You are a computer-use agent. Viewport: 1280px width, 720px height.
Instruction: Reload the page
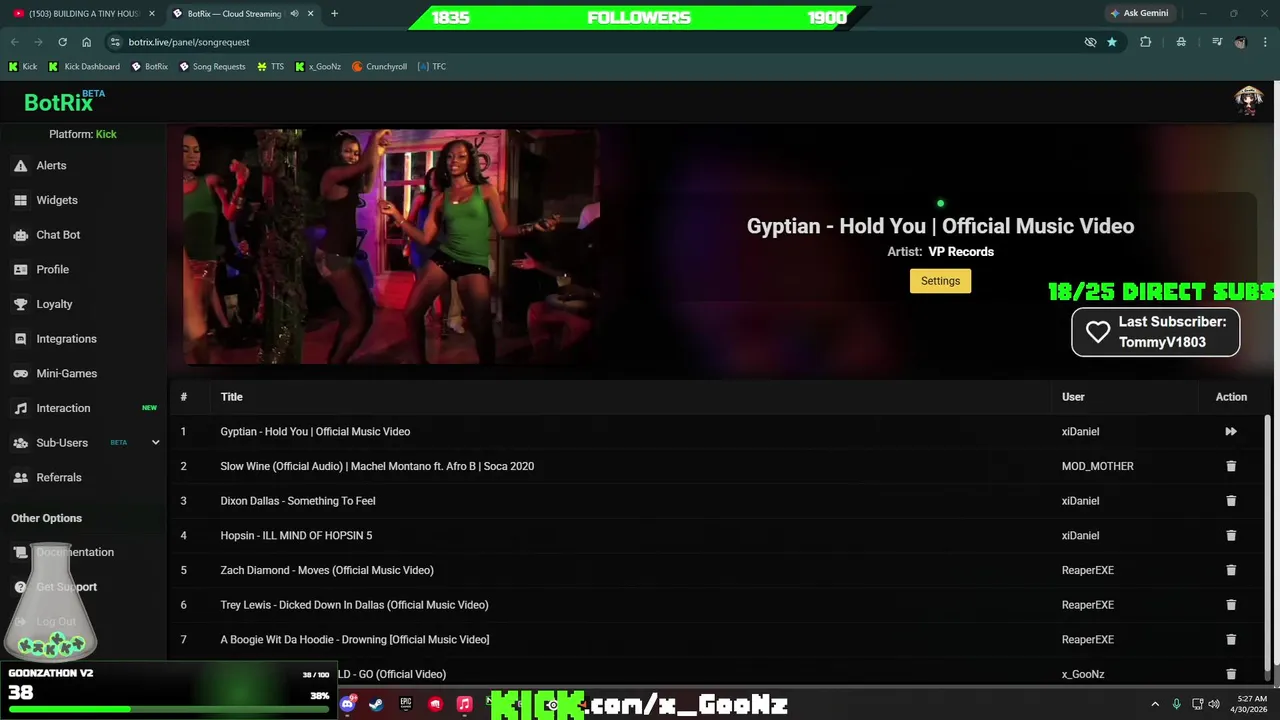62,42
